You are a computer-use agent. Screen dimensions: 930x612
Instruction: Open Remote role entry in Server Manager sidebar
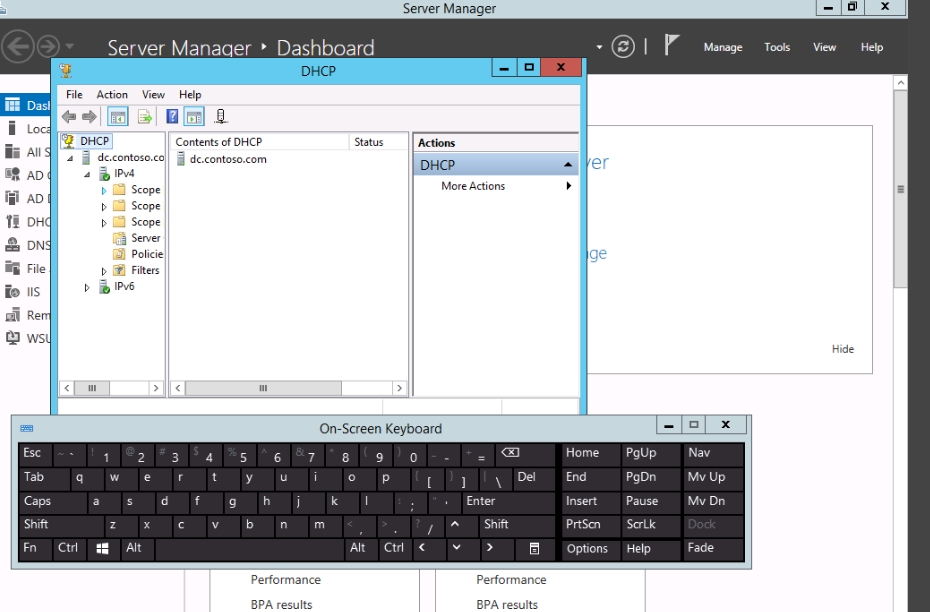click(27, 315)
